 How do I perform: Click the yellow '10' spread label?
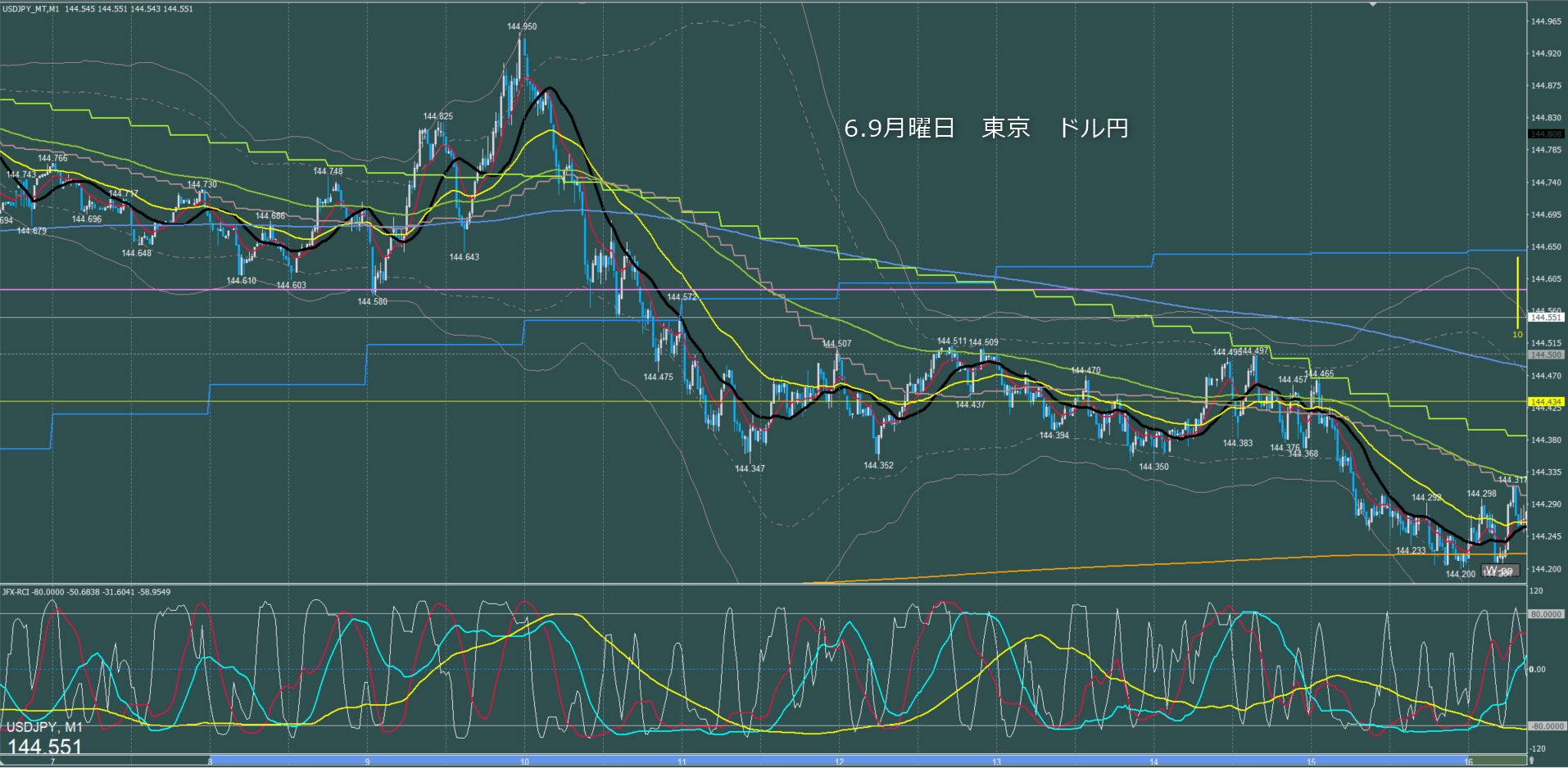pos(1517,334)
